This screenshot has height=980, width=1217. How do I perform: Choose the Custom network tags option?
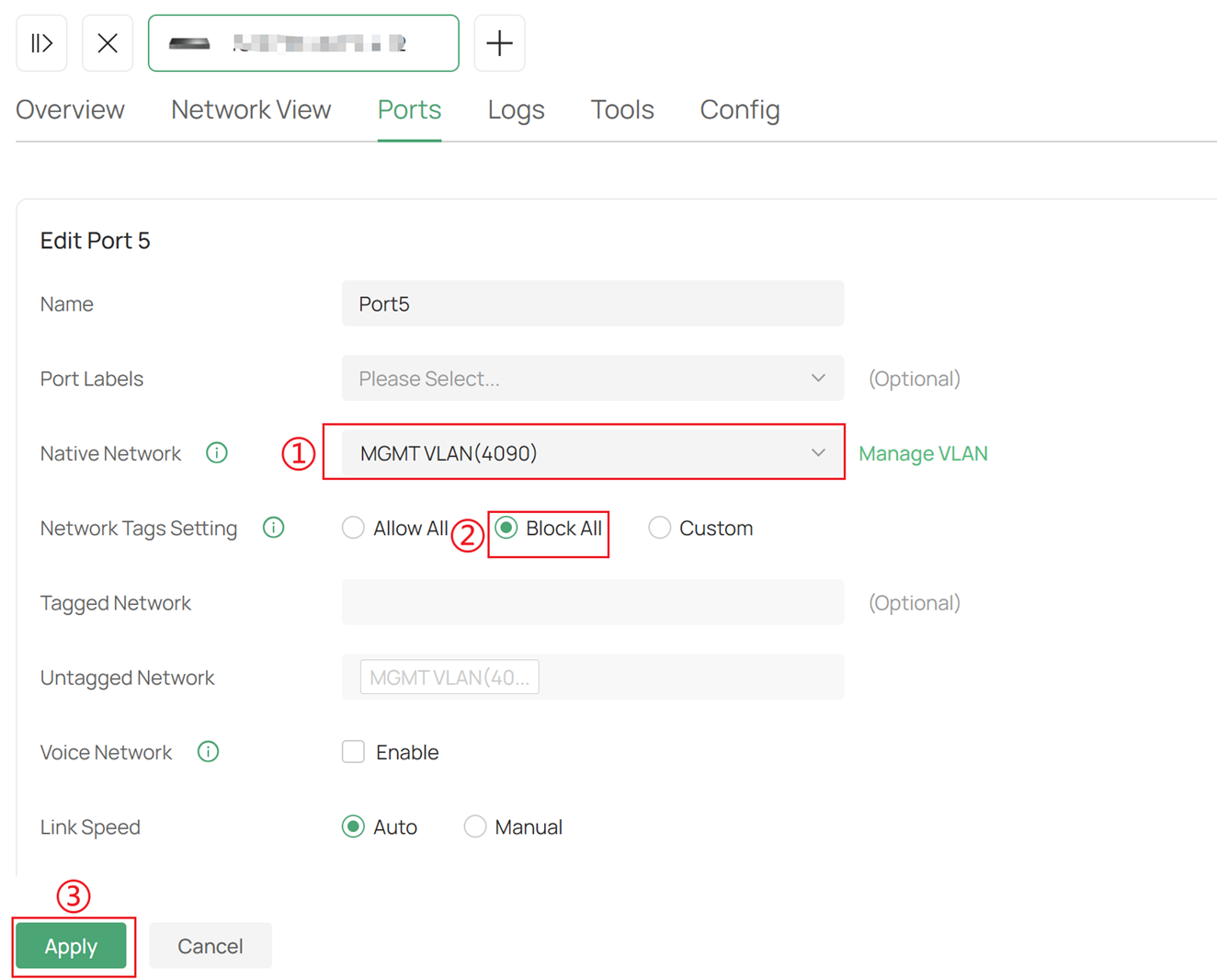pos(659,528)
